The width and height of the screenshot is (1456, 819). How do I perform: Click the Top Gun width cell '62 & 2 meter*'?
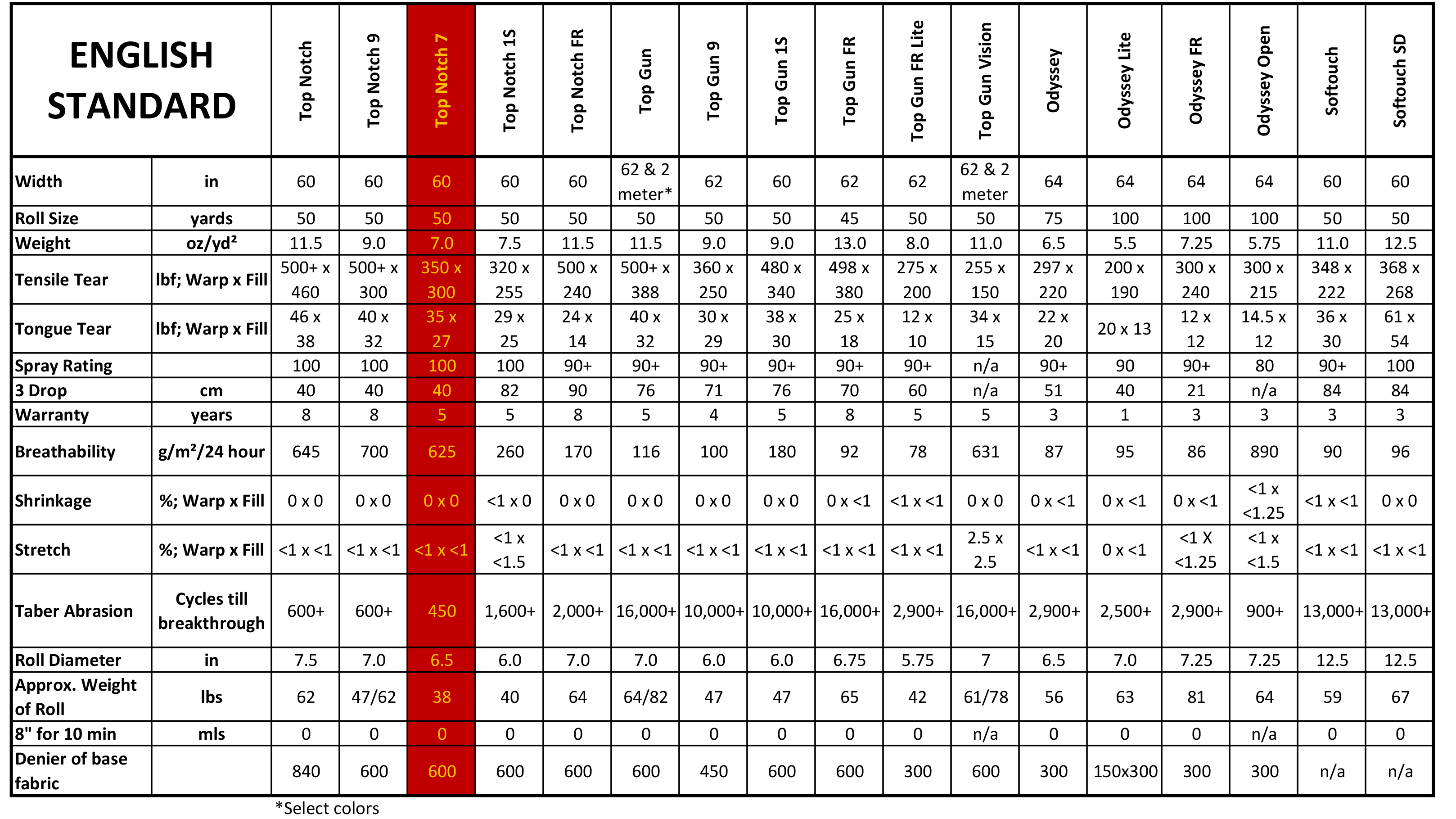[x=645, y=181]
